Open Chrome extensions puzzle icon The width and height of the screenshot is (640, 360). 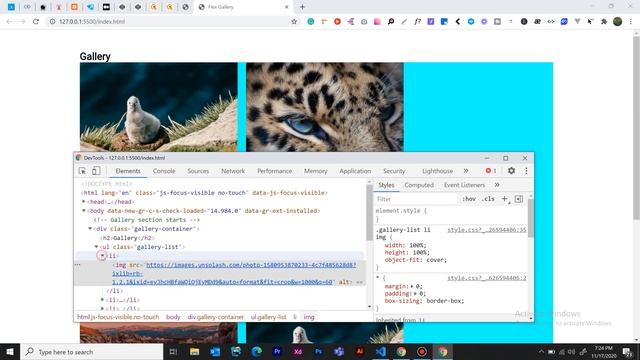[x=604, y=21]
